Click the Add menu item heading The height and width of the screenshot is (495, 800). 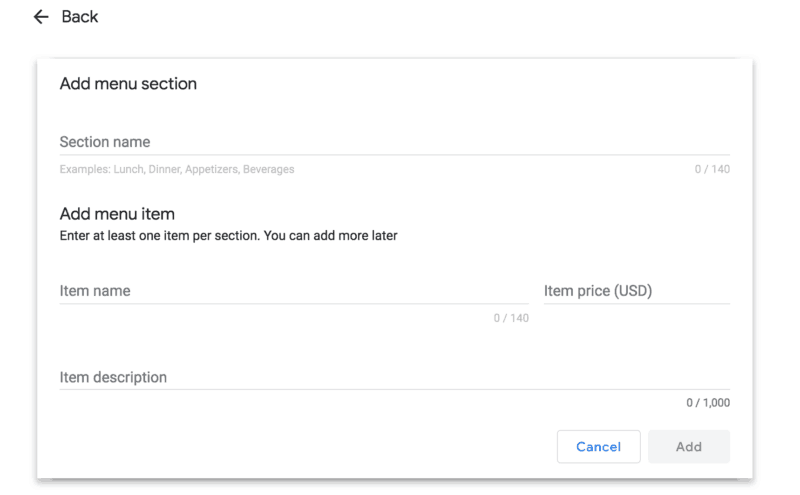tap(117, 214)
